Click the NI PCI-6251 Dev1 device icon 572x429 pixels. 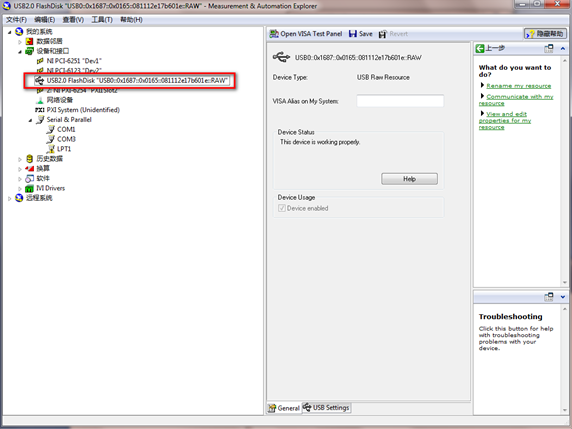40,61
